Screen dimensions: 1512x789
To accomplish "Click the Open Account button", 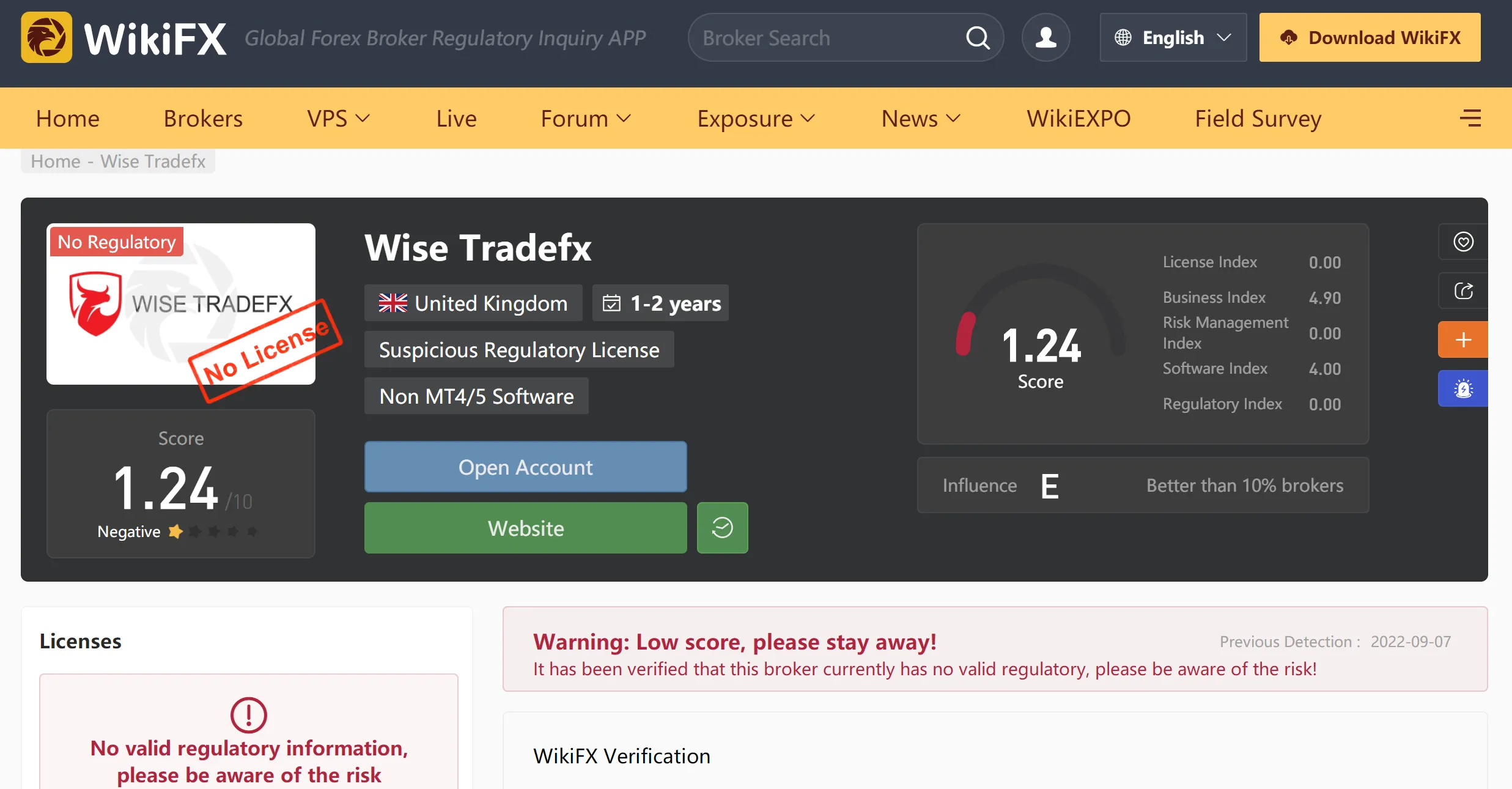I will (x=526, y=467).
